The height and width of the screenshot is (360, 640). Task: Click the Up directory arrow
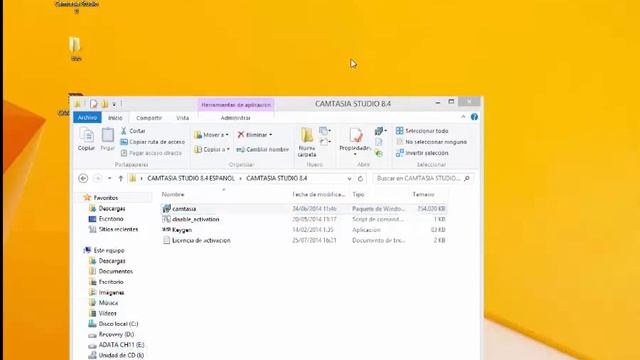pos(121,178)
